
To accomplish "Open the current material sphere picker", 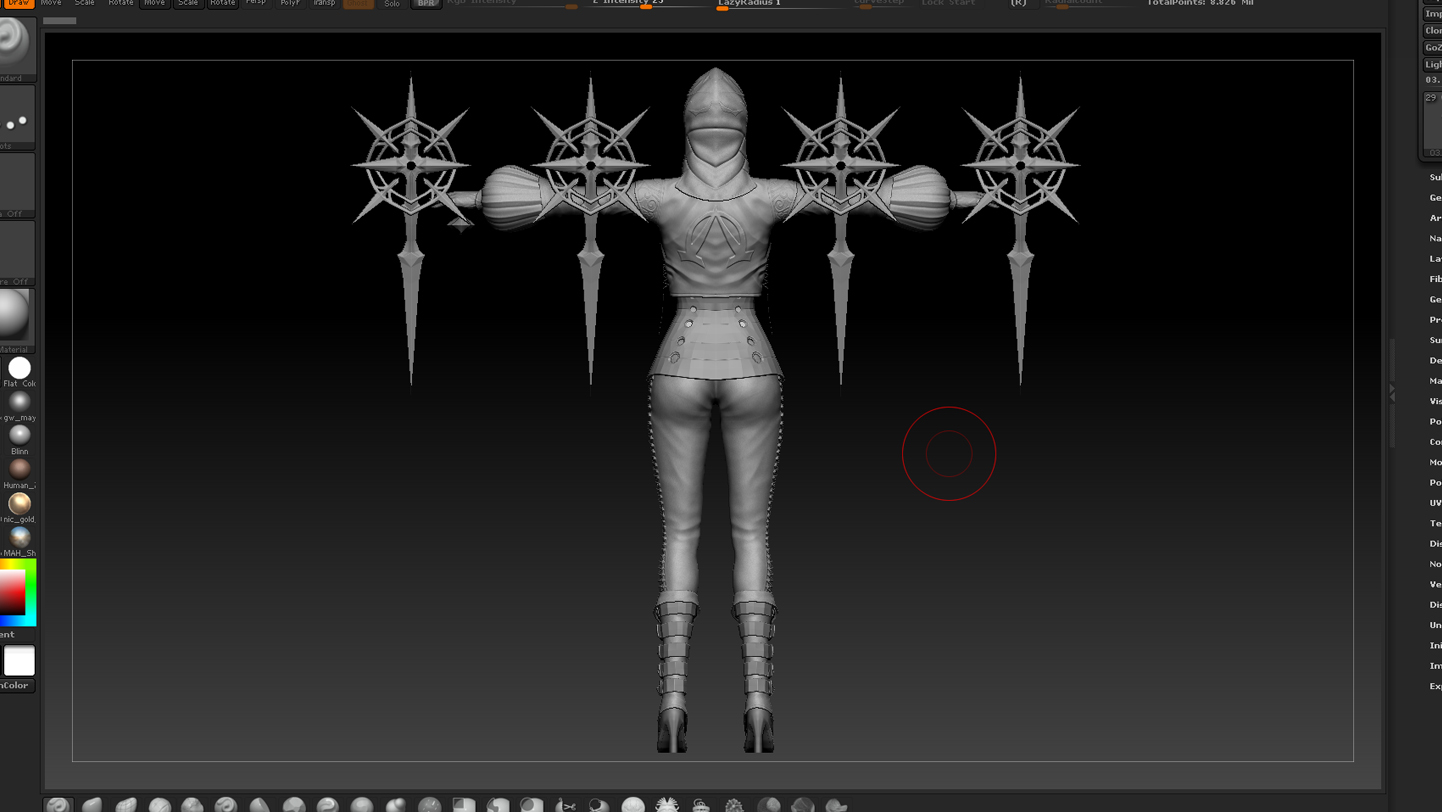I will pos(17,320).
